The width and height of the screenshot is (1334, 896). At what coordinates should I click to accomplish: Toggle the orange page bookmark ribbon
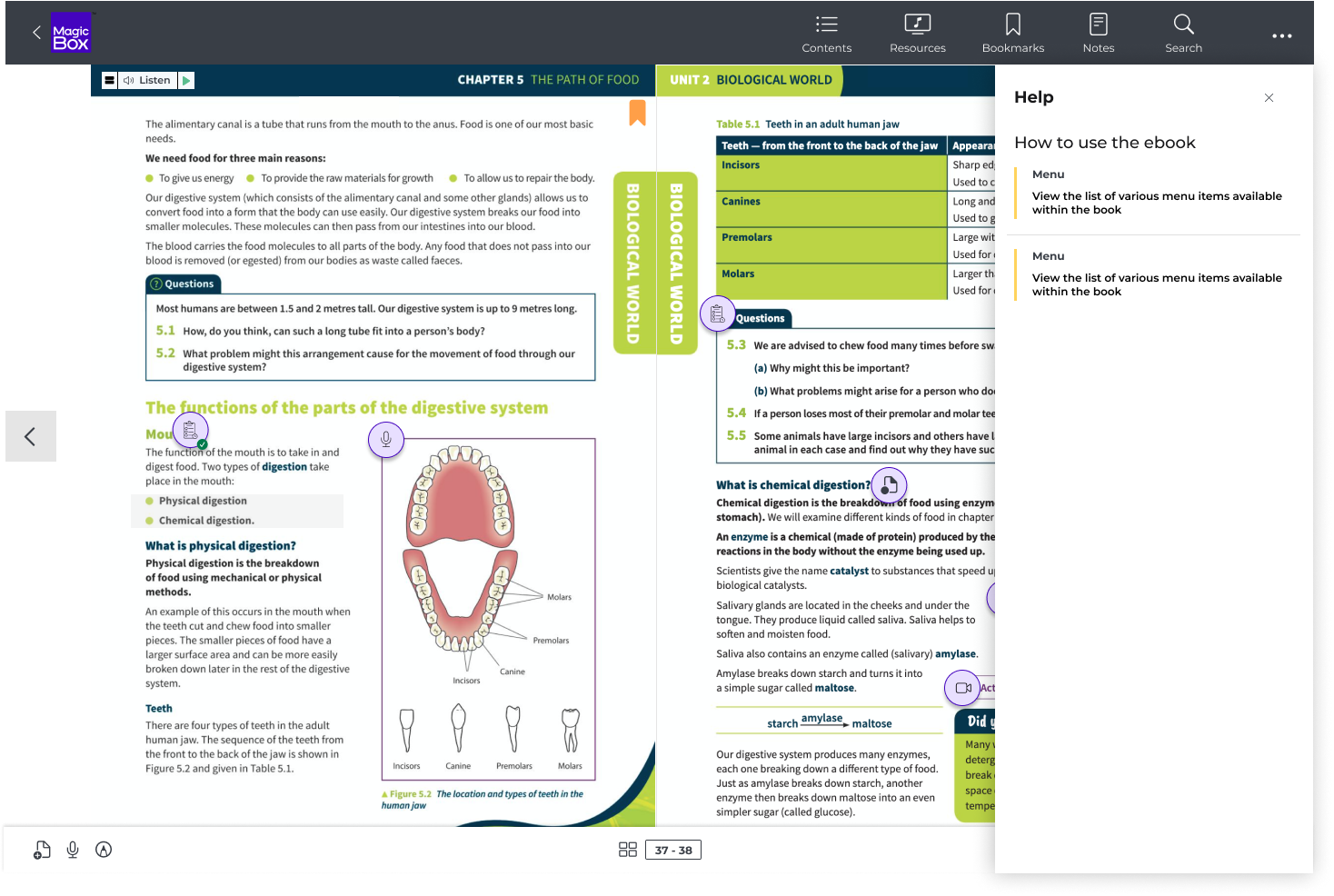tap(638, 113)
